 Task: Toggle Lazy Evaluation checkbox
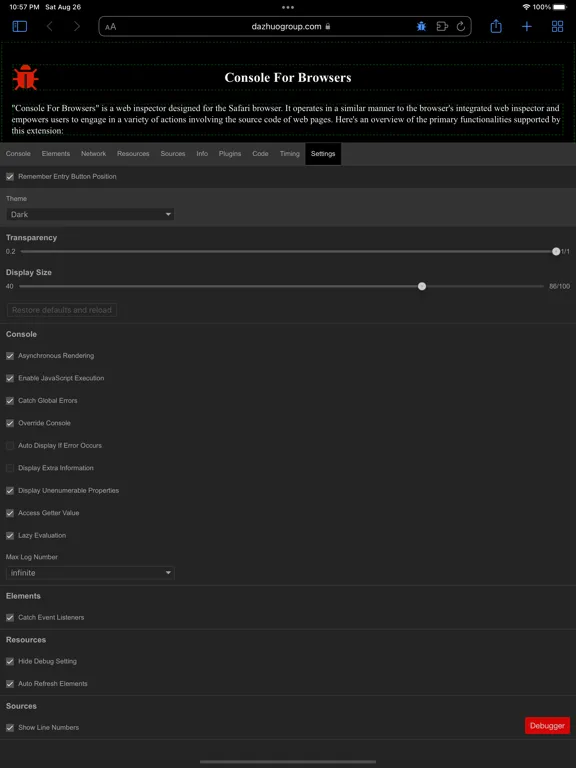click(10, 536)
